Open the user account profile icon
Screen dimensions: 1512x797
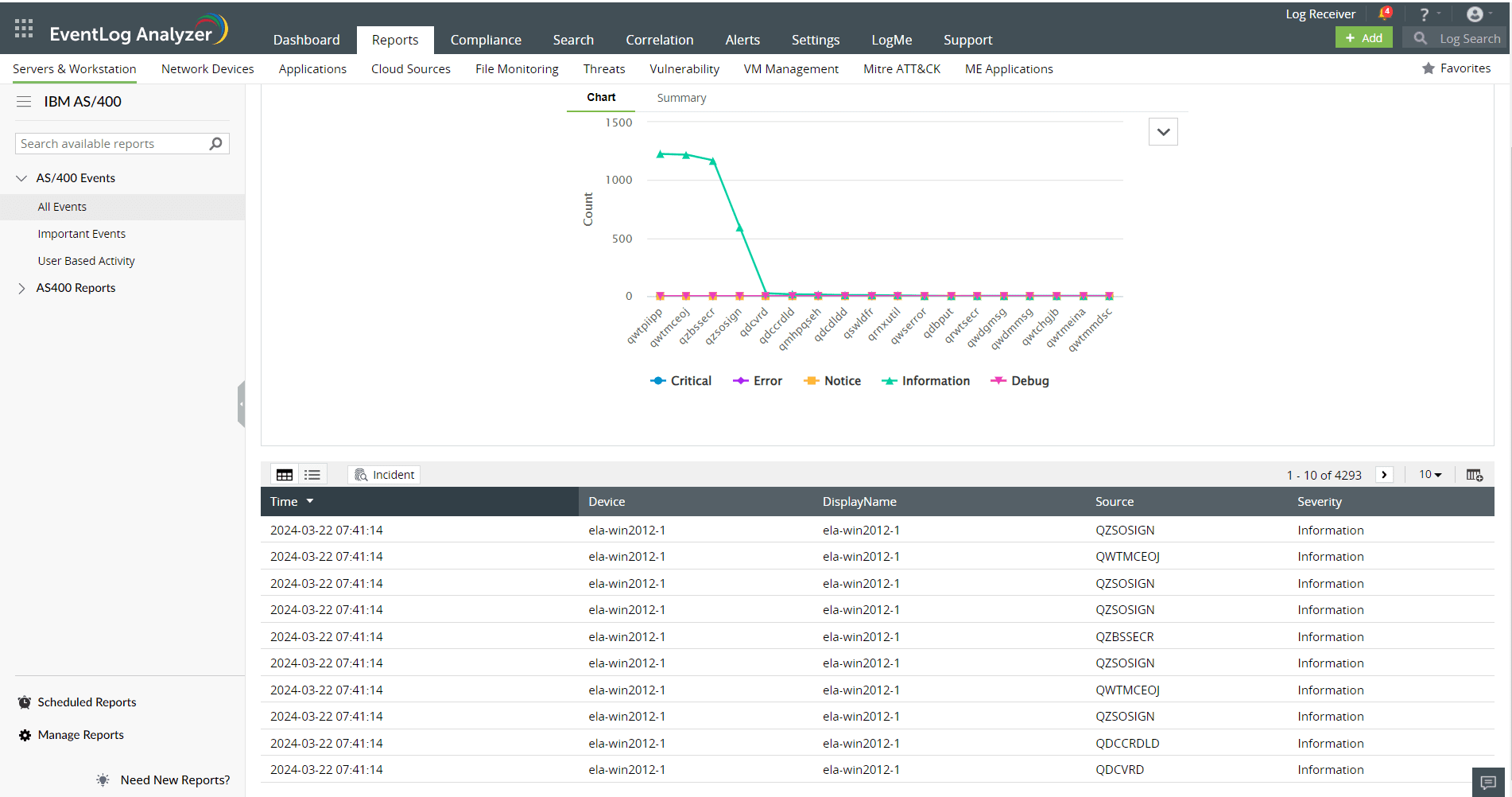(x=1475, y=14)
